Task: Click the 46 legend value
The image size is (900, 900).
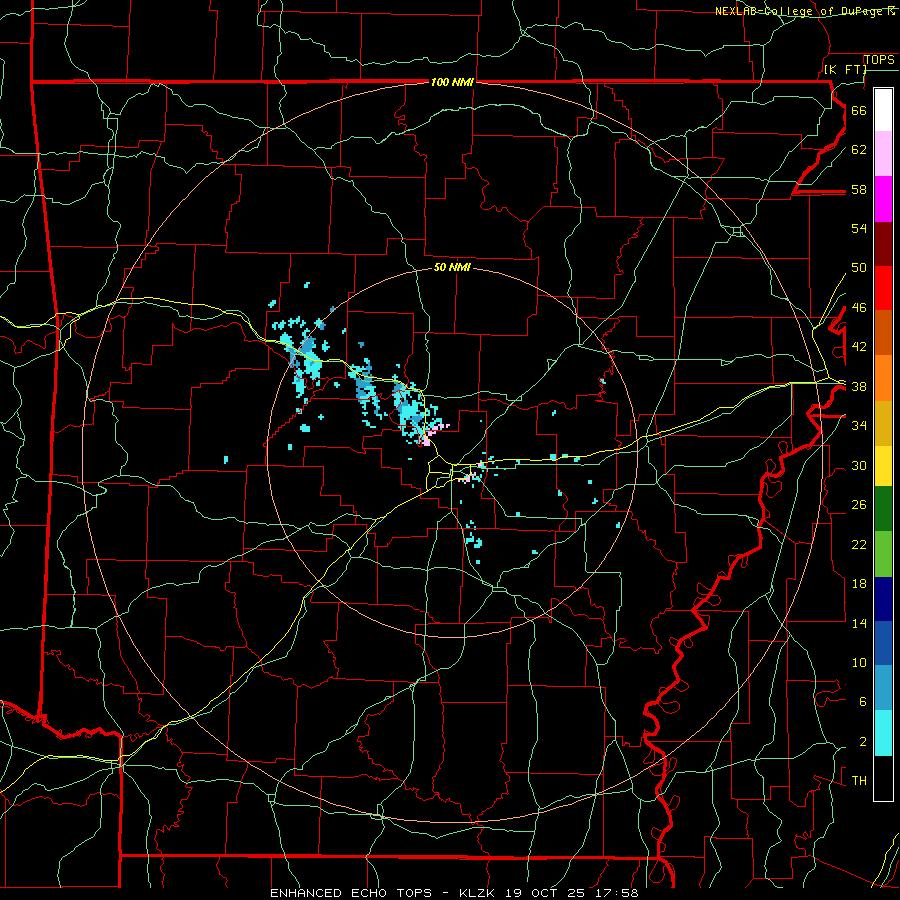Action: (x=859, y=308)
